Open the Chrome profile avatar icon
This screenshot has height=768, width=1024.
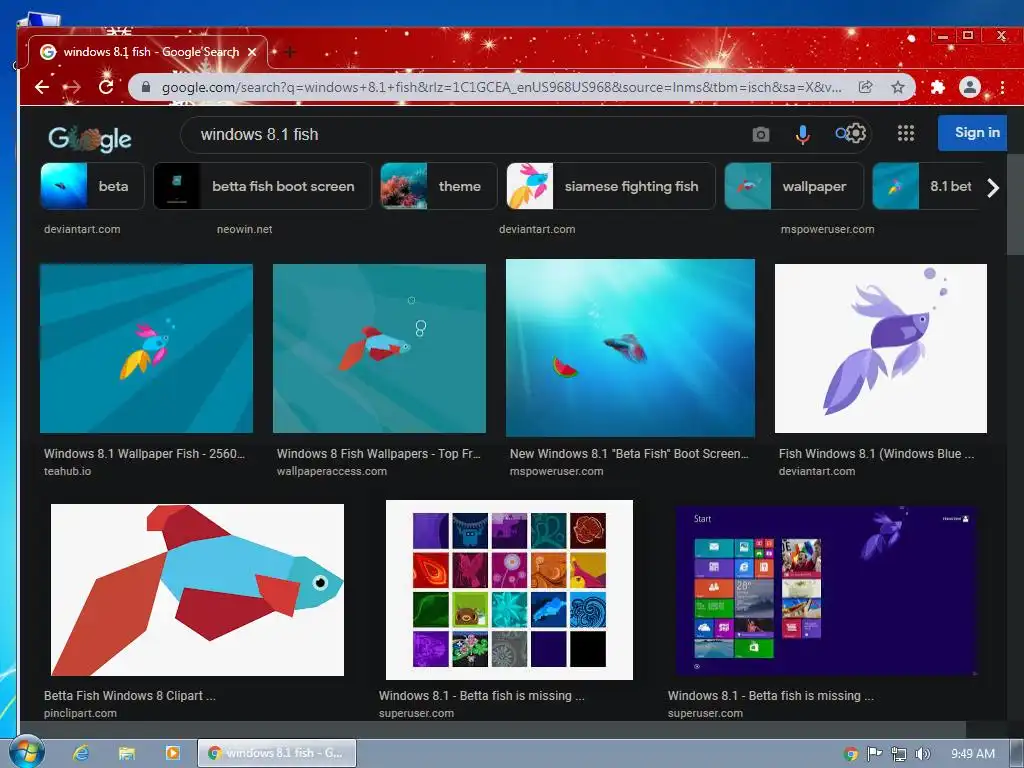970,87
